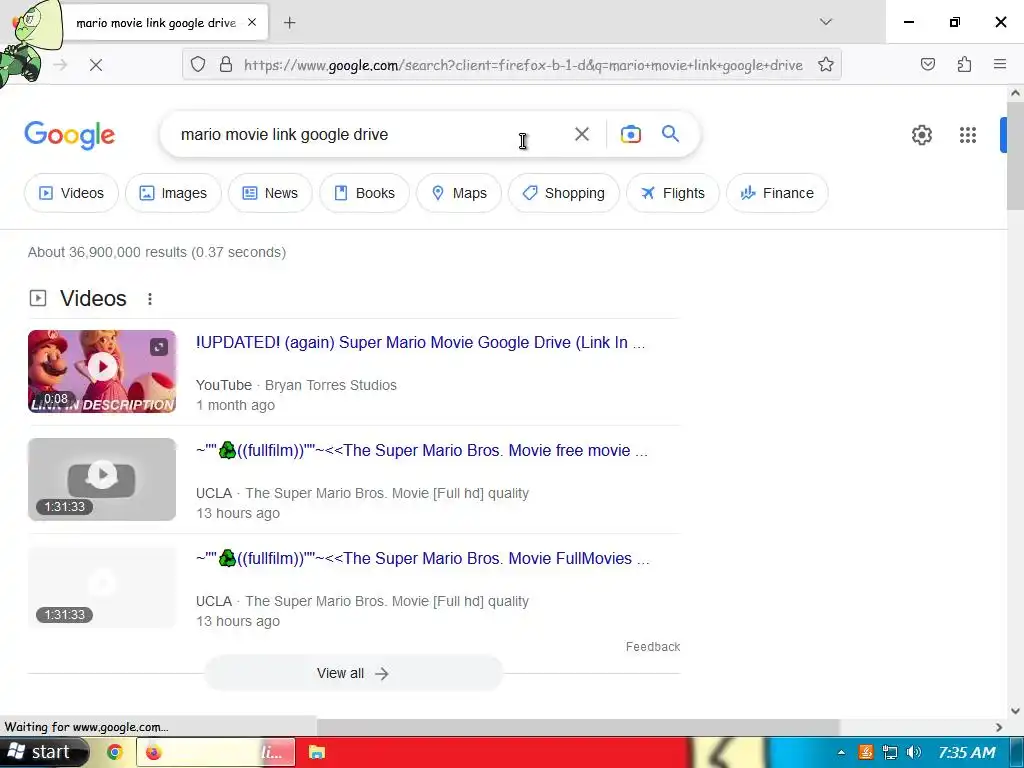
Task: Click the View all videos button
Action: click(353, 673)
